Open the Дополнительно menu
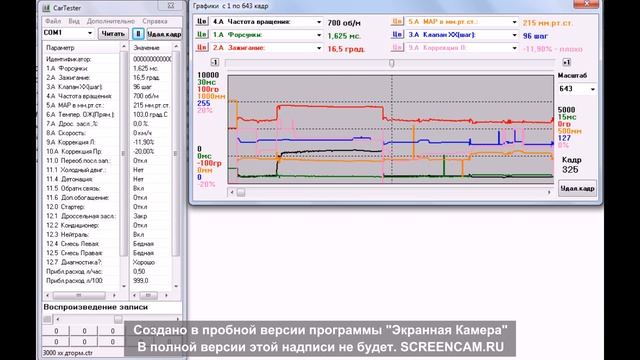640x360 pixels. (111, 21)
